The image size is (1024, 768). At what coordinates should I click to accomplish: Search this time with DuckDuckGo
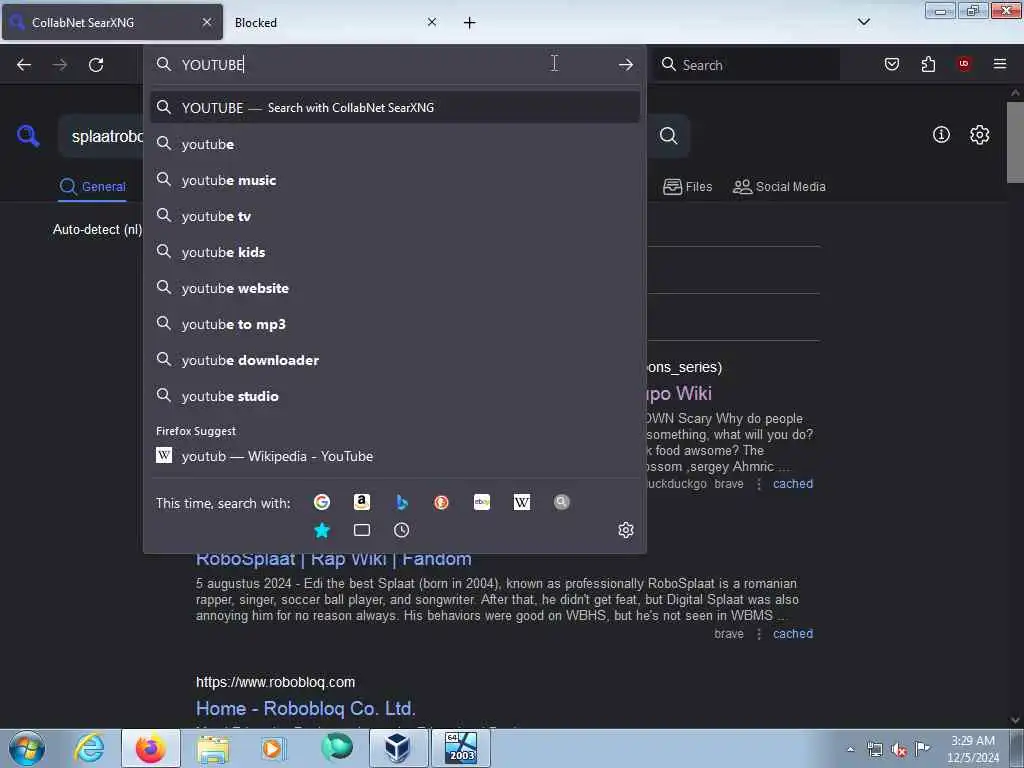[441, 502]
